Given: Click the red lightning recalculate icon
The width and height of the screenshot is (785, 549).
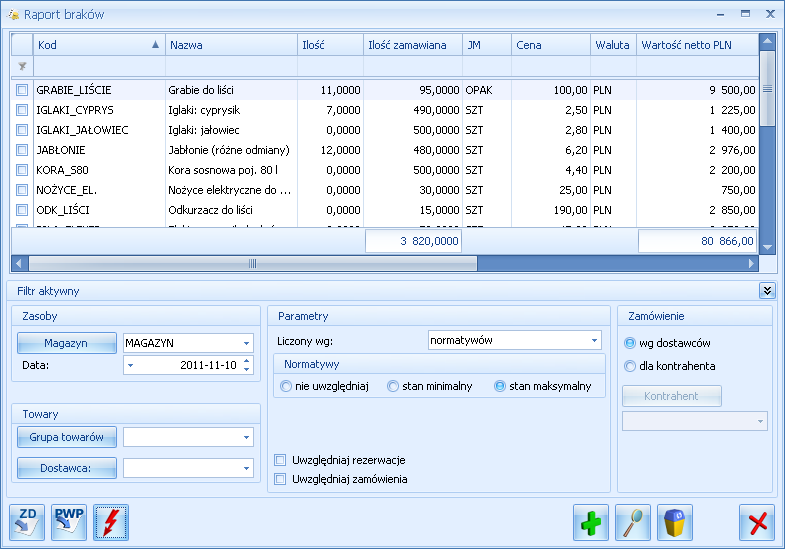Looking at the screenshot, I should coord(111,522).
